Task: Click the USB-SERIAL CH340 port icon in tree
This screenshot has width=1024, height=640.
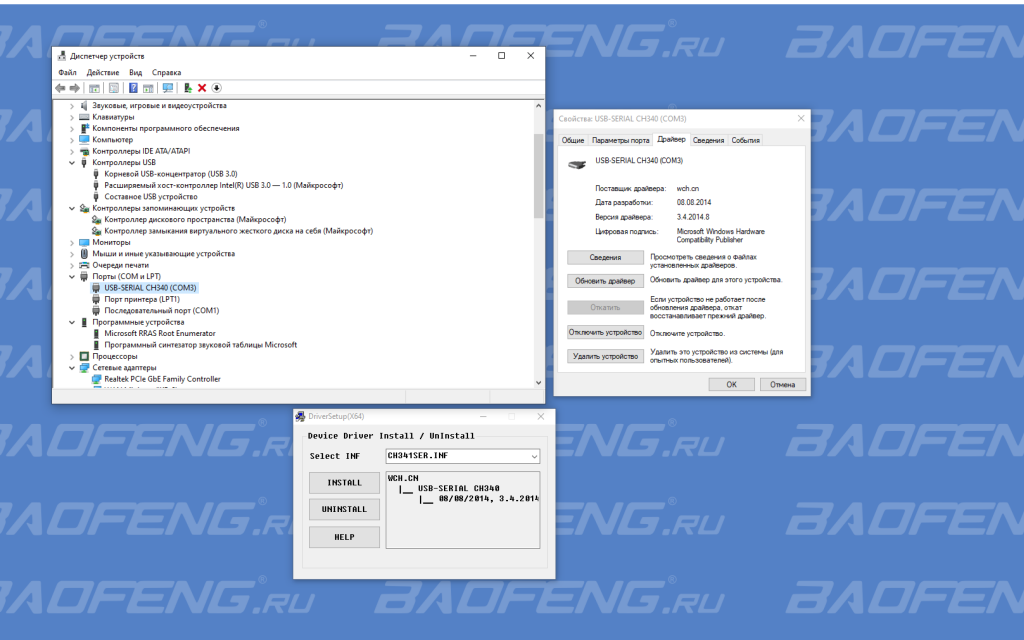Action: (96, 287)
